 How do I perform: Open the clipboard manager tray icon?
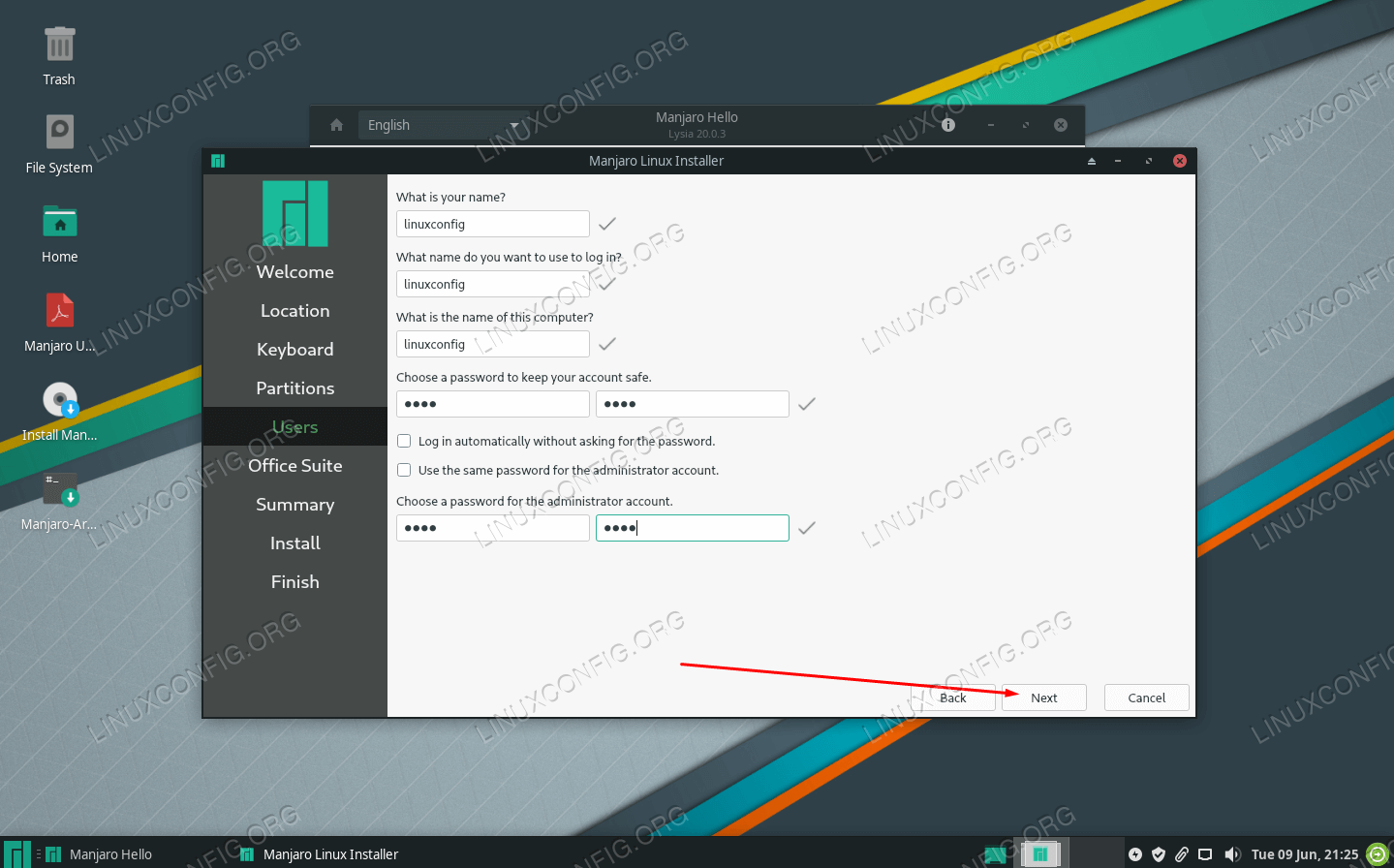pos(1182,854)
